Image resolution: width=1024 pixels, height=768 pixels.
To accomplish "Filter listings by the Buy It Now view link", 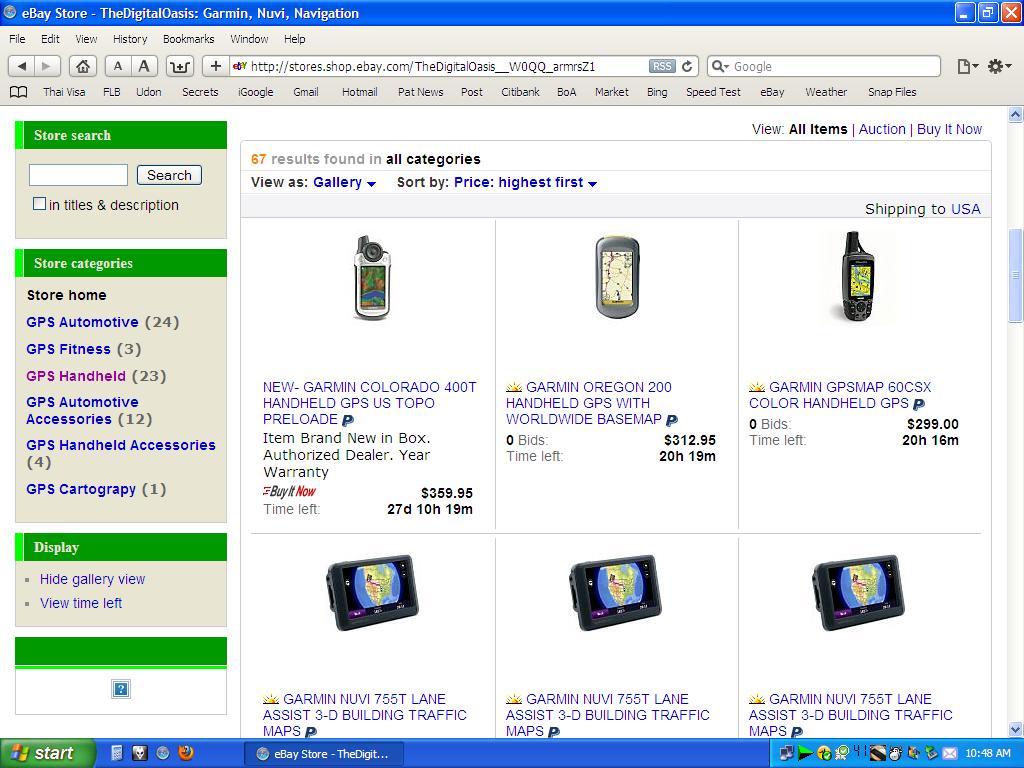I will pyautogui.click(x=950, y=129).
